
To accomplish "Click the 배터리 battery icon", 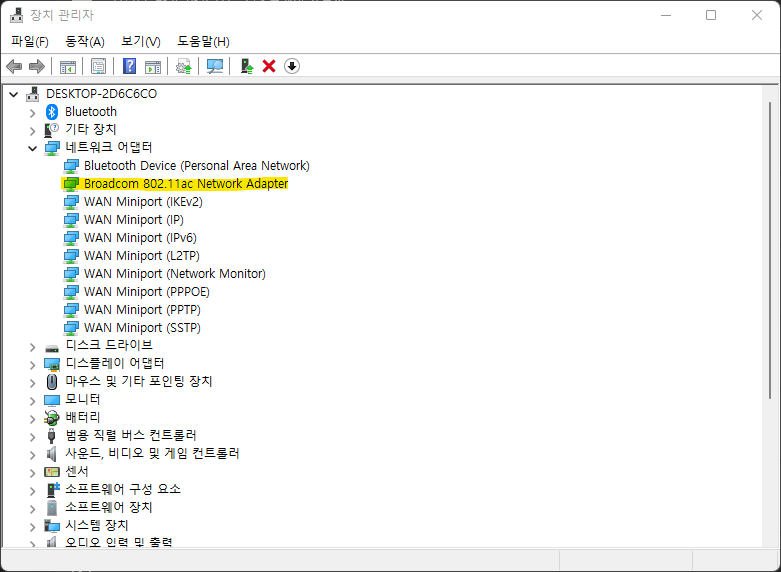I will (x=52, y=418).
